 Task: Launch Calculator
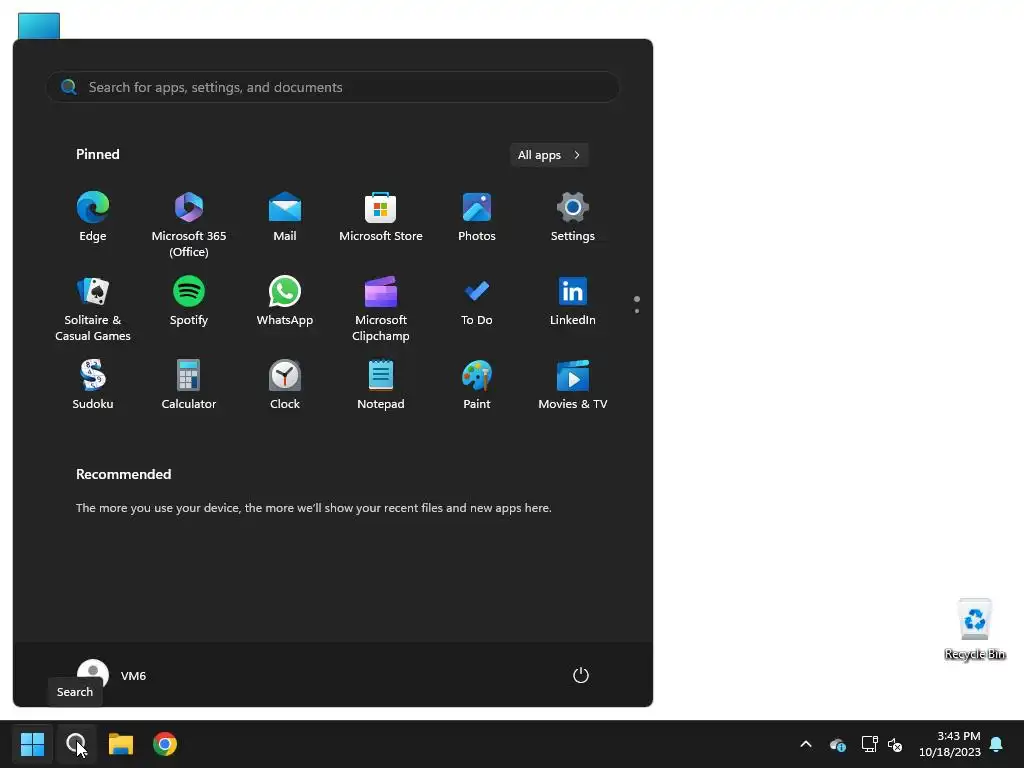(x=189, y=385)
